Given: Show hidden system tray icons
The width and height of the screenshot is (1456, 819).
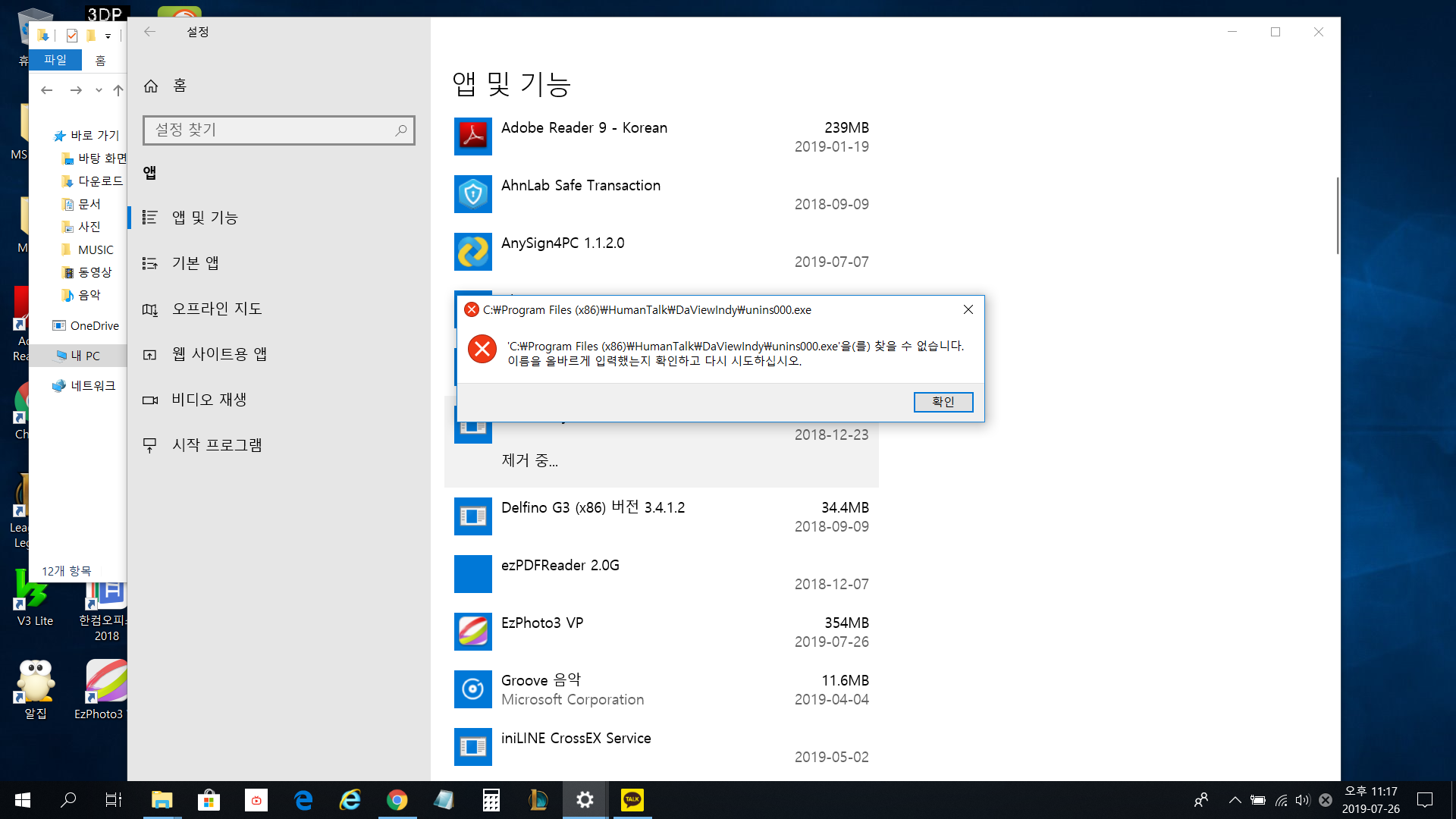Looking at the screenshot, I should [x=1235, y=800].
